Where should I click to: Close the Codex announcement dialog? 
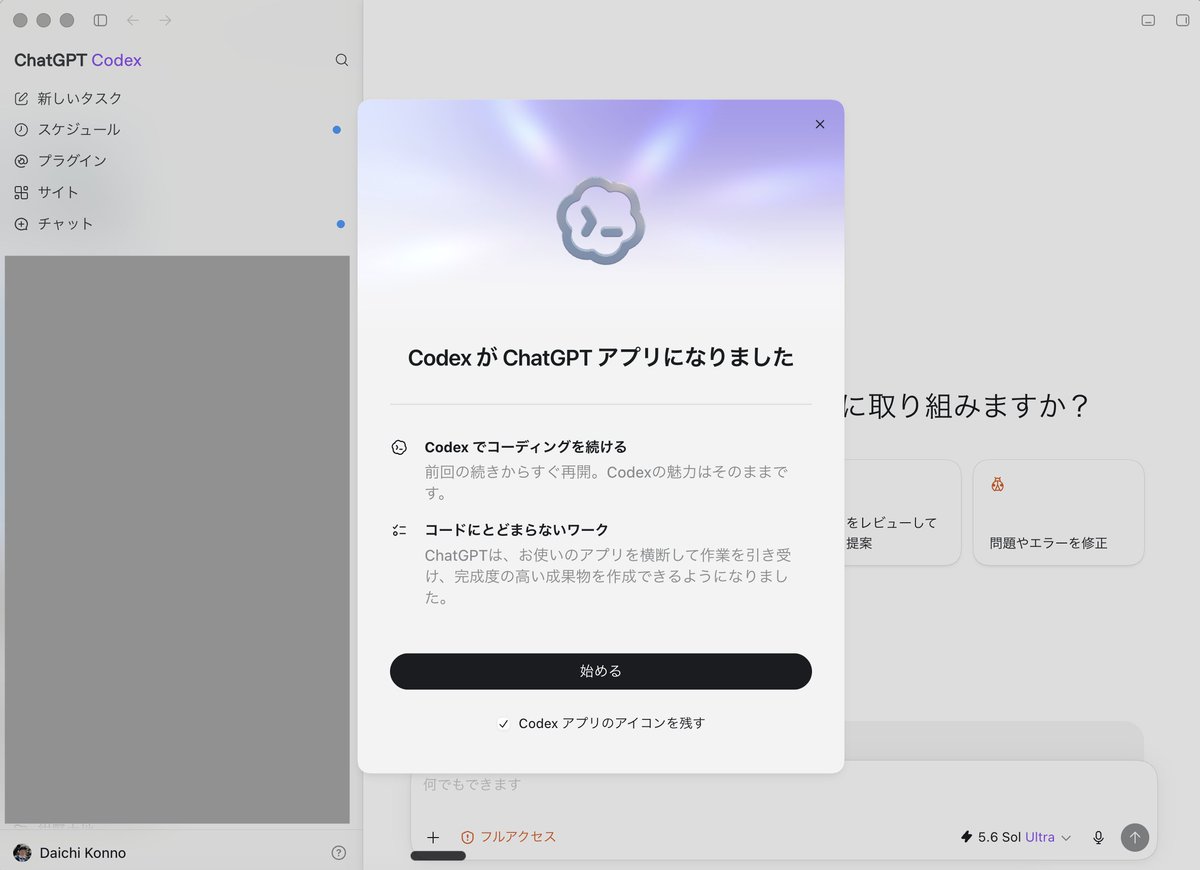820,124
